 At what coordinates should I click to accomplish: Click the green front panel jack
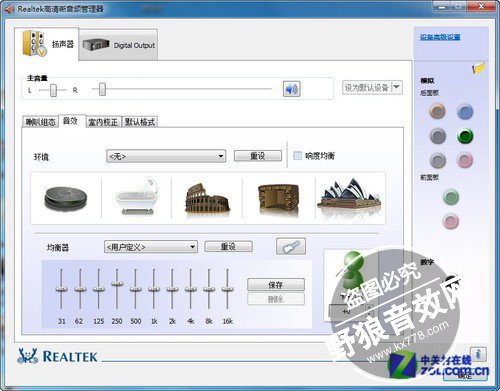pos(451,197)
